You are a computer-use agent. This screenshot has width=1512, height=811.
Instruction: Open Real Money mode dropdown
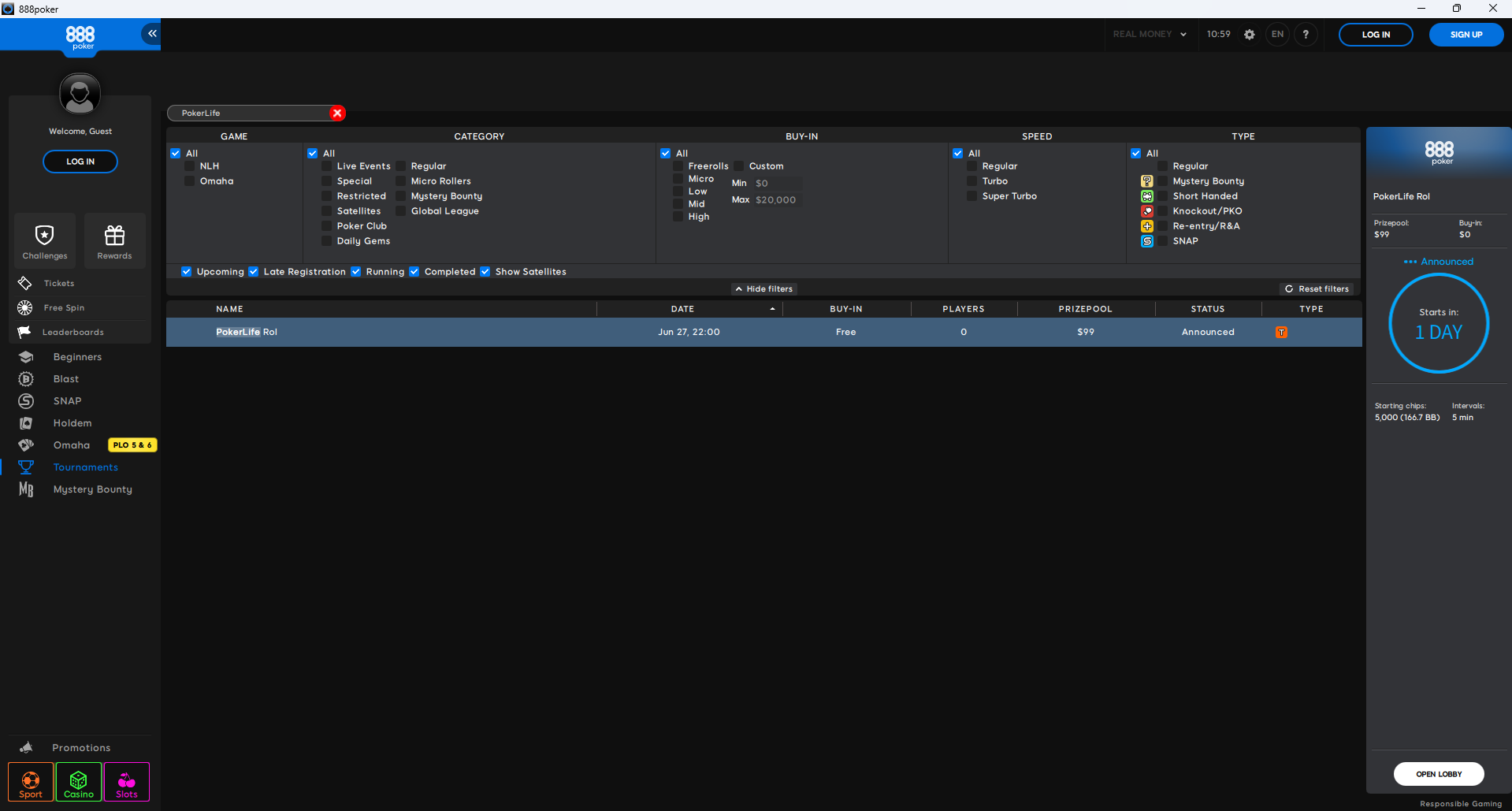click(1150, 35)
